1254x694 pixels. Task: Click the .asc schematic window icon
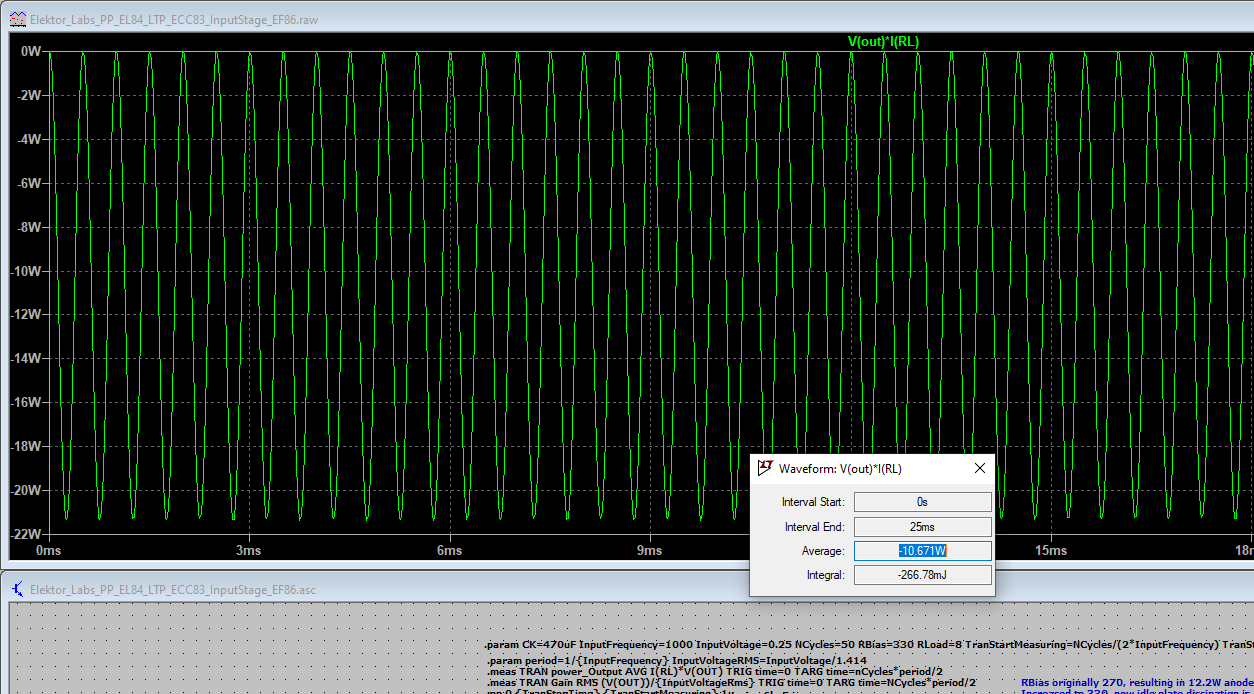tap(17, 589)
